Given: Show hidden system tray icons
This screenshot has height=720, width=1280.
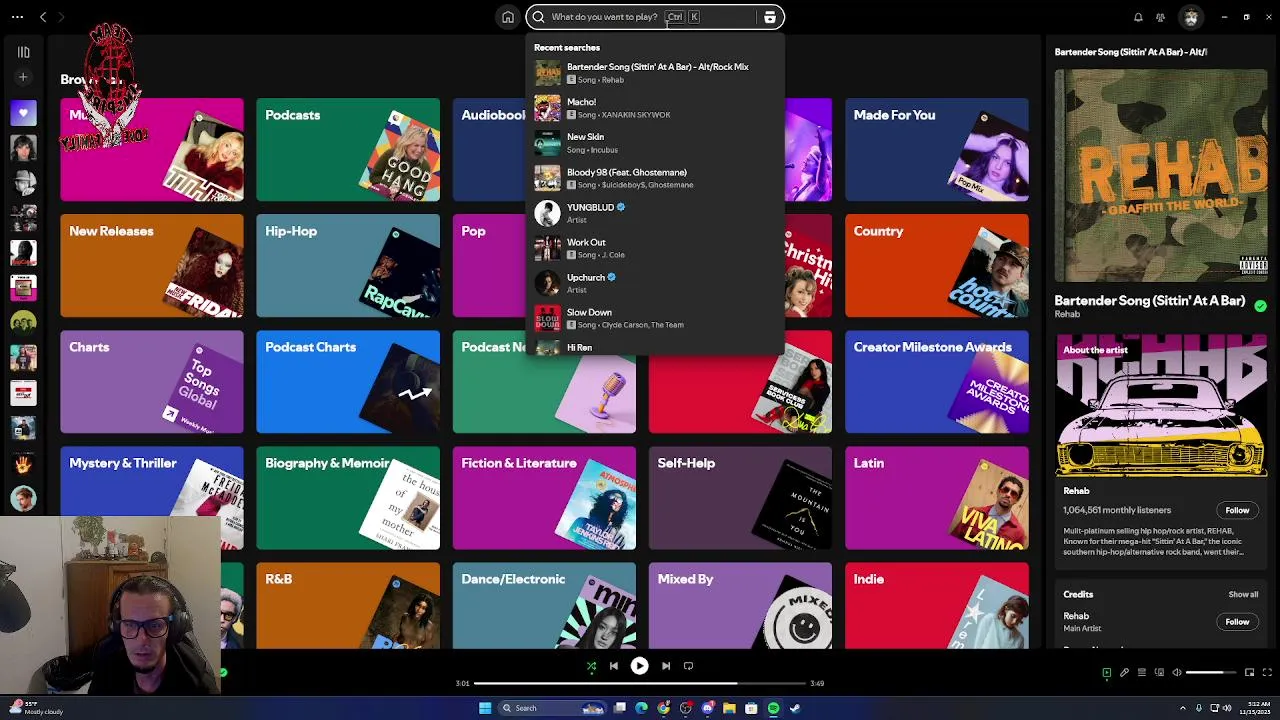Looking at the screenshot, I should 1182,708.
